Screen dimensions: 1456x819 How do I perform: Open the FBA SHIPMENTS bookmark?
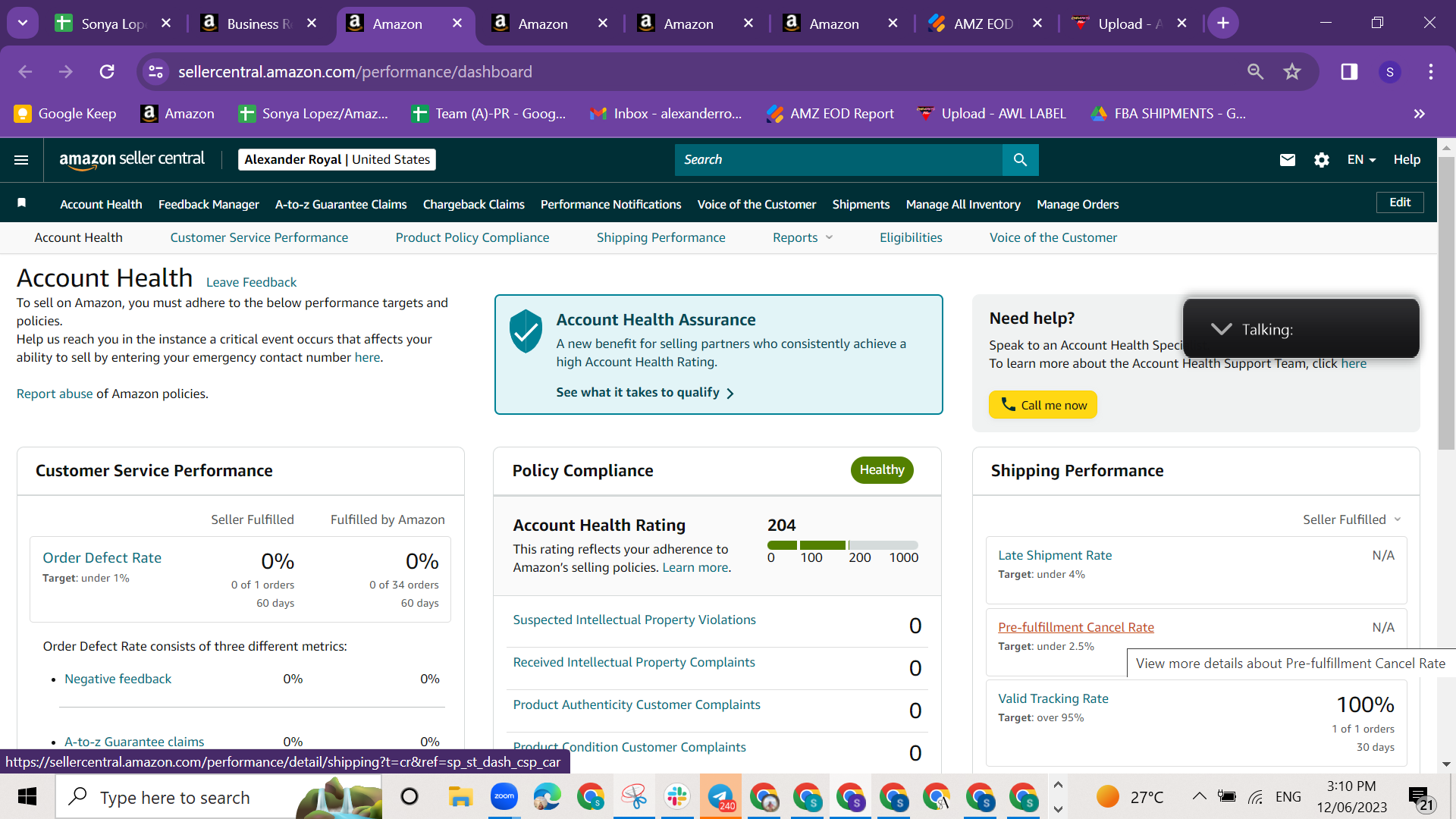click(x=1169, y=114)
